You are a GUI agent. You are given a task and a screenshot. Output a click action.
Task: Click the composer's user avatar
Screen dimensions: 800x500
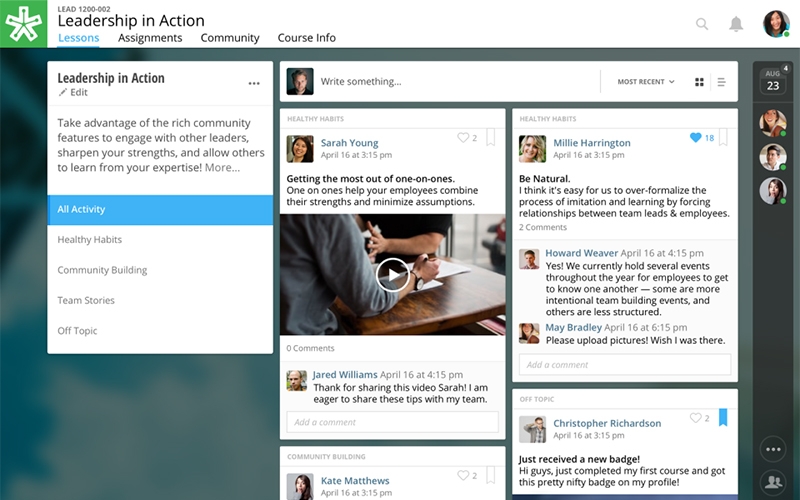click(300, 82)
